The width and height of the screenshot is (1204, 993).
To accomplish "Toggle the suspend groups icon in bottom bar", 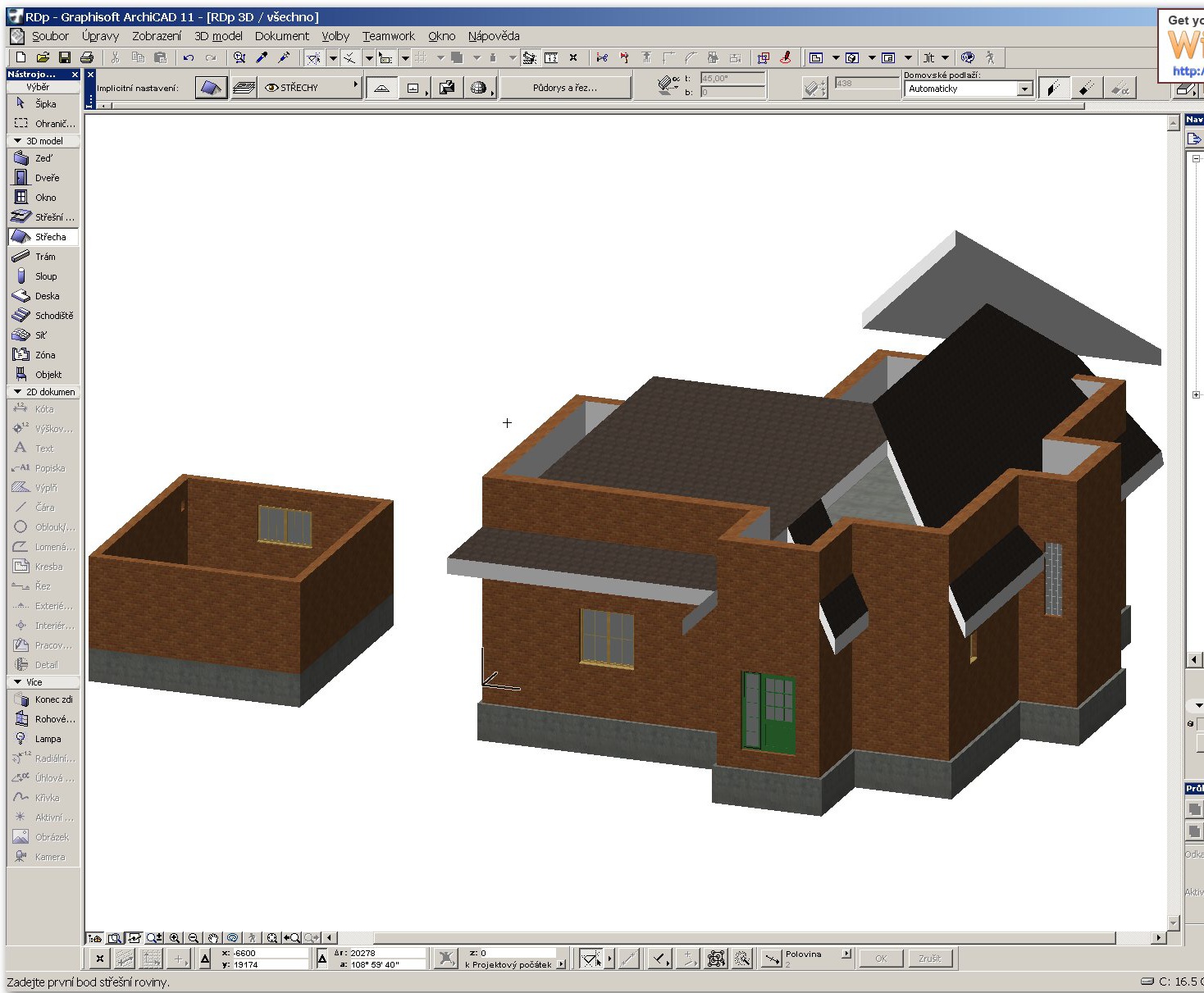I will 716,958.
